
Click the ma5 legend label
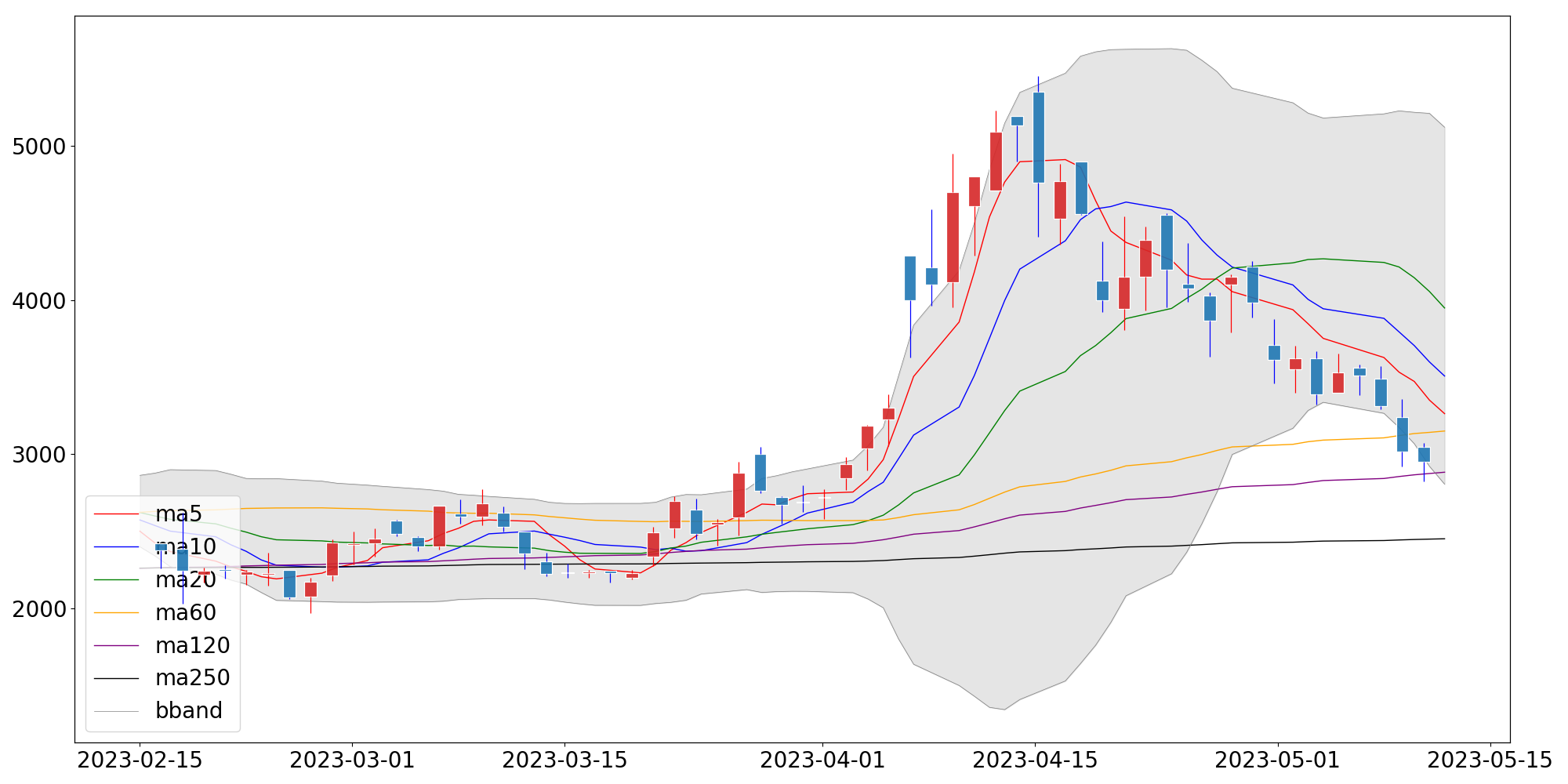tap(179, 514)
